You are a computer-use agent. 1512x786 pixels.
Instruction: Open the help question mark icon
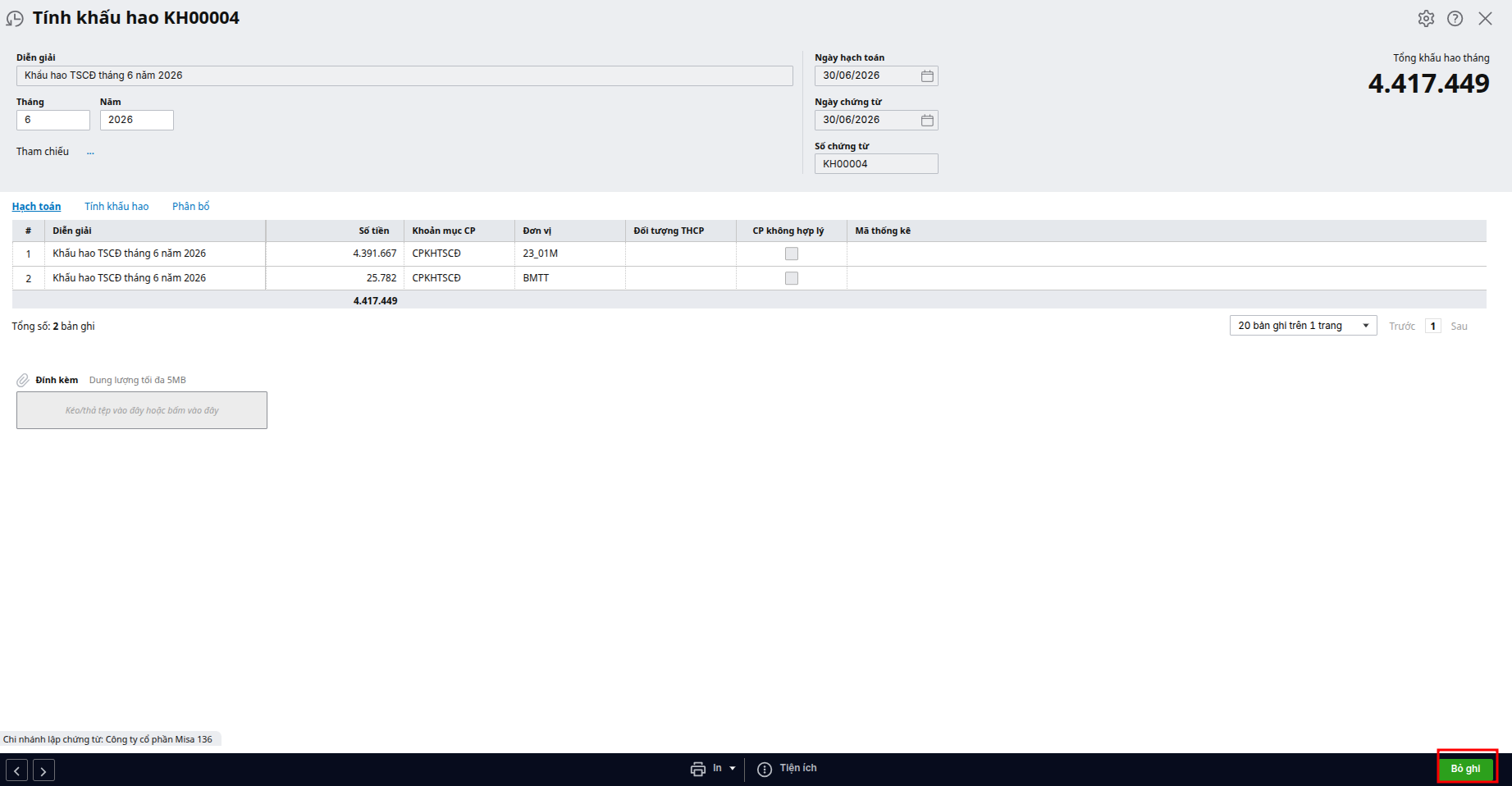1455,19
